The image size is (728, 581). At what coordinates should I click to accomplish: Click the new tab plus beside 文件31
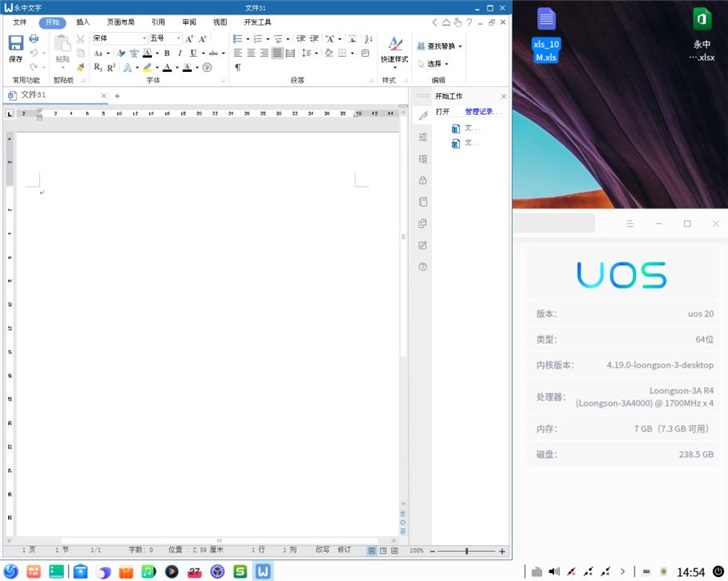[117, 96]
